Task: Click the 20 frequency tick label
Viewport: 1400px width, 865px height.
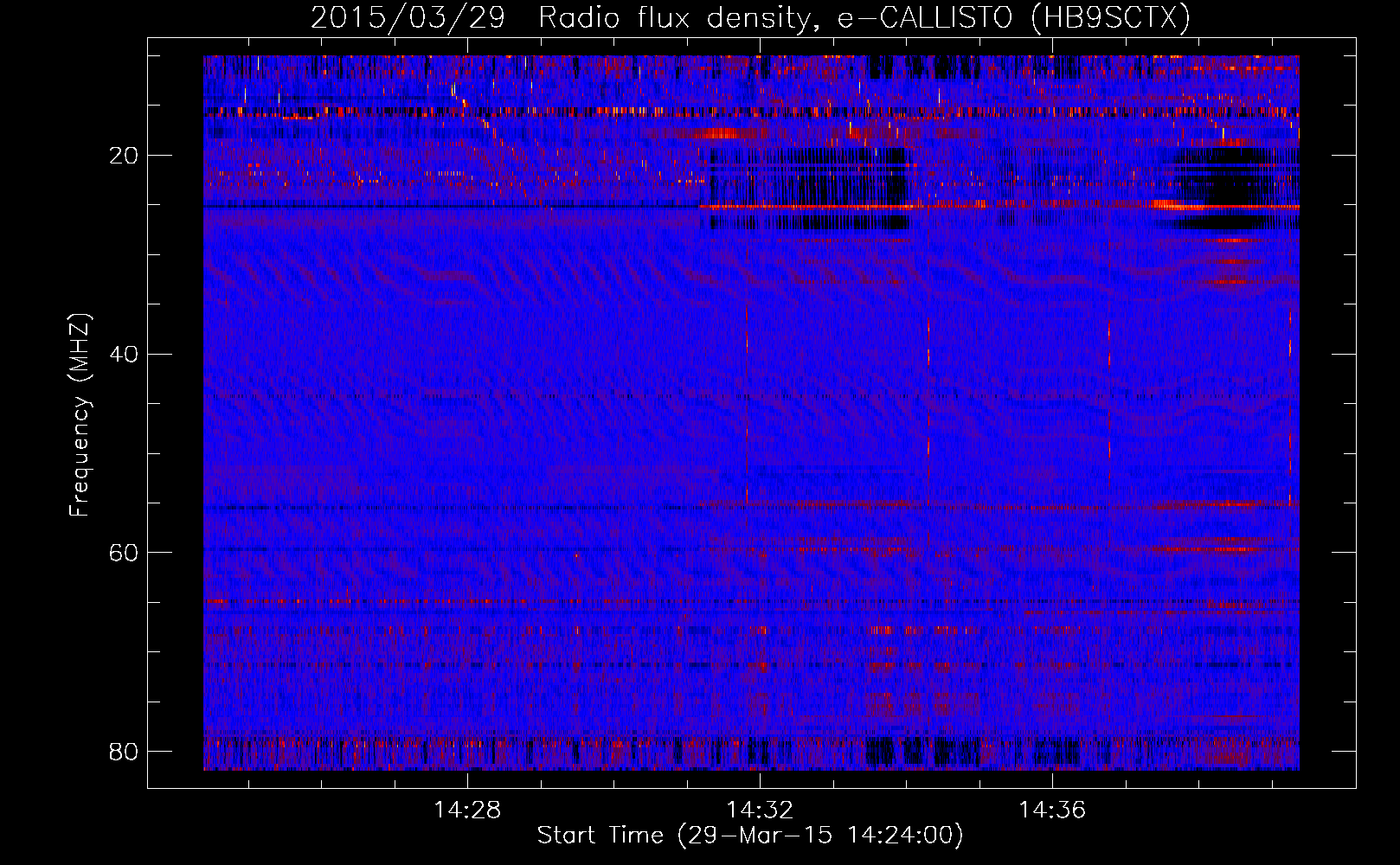Action: click(124, 156)
